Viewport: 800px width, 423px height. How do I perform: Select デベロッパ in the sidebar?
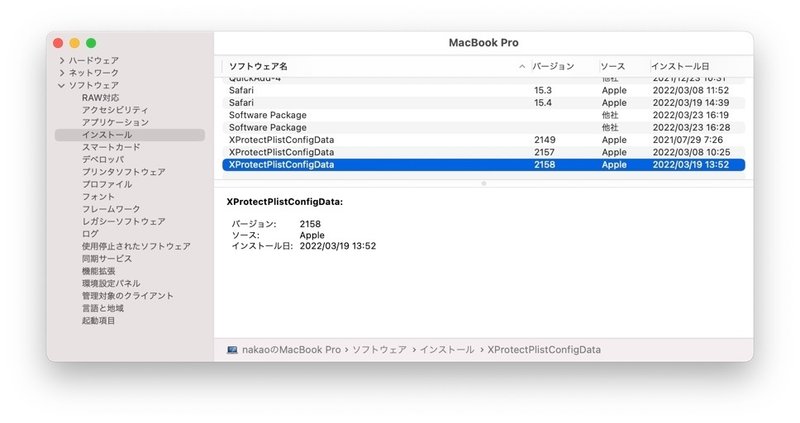click(103, 159)
